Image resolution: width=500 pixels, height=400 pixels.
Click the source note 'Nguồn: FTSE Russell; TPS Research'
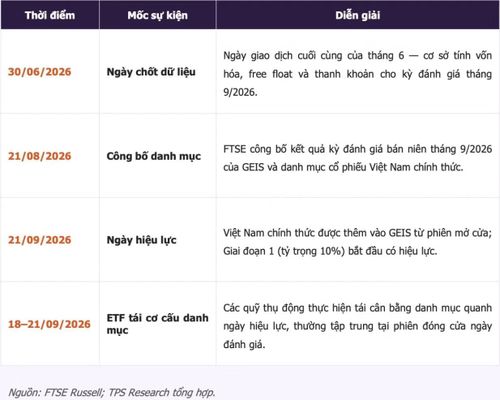(x=112, y=393)
